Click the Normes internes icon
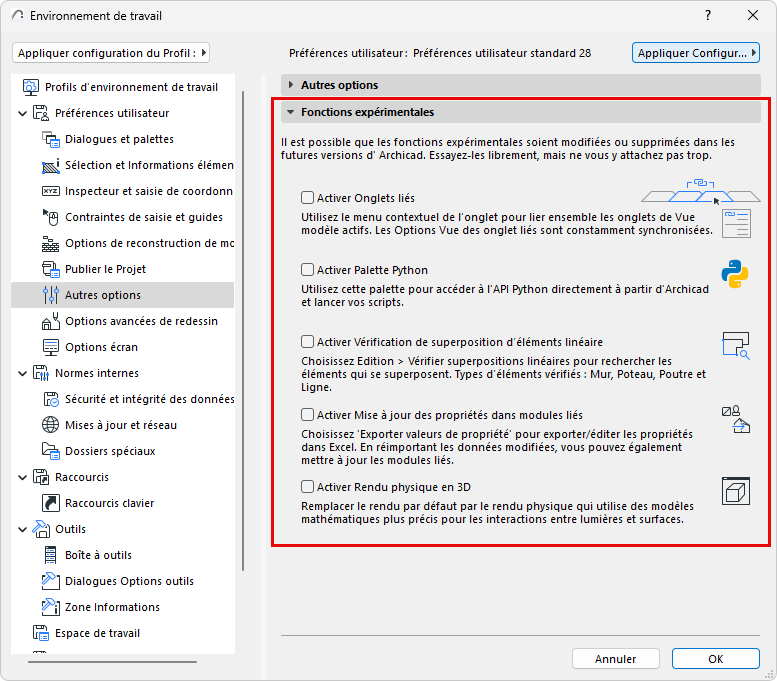Image resolution: width=777 pixels, height=681 pixels. pos(41,373)
